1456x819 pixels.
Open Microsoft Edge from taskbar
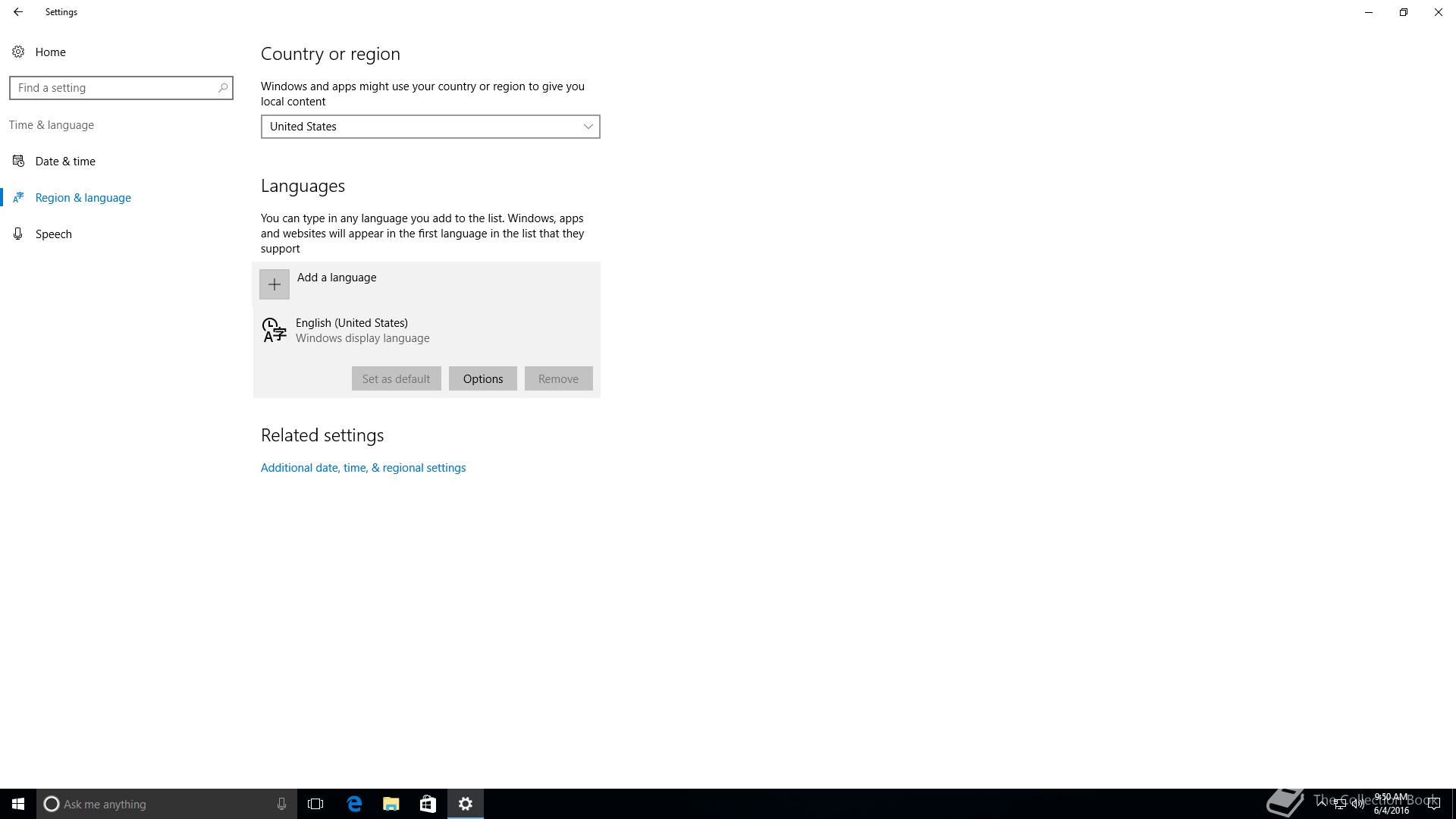coord(354,804)
